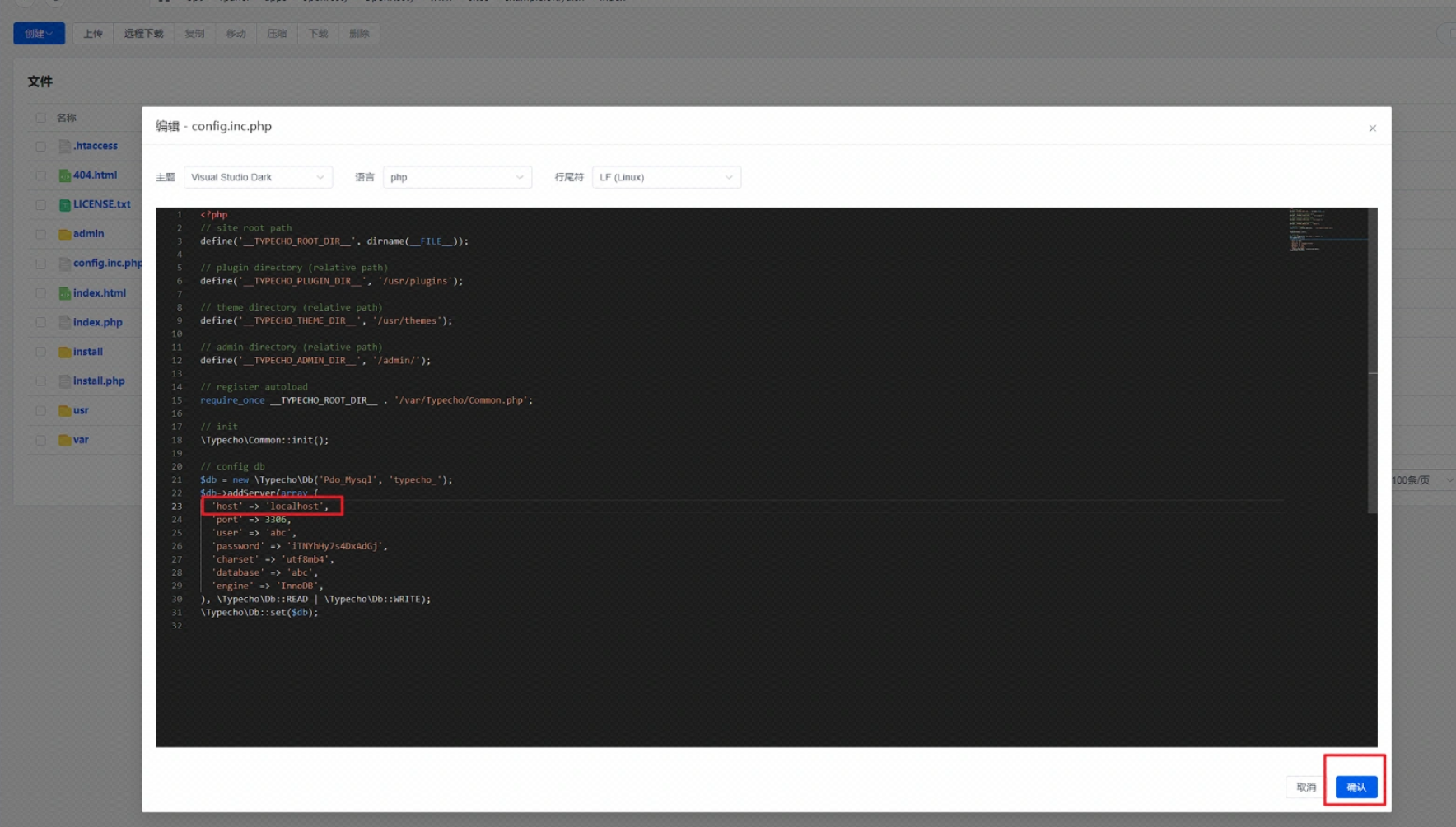This screenshot has width=1456, height=827.
Task: Select the checkbox for index.php
Action: tap(40, 323)
